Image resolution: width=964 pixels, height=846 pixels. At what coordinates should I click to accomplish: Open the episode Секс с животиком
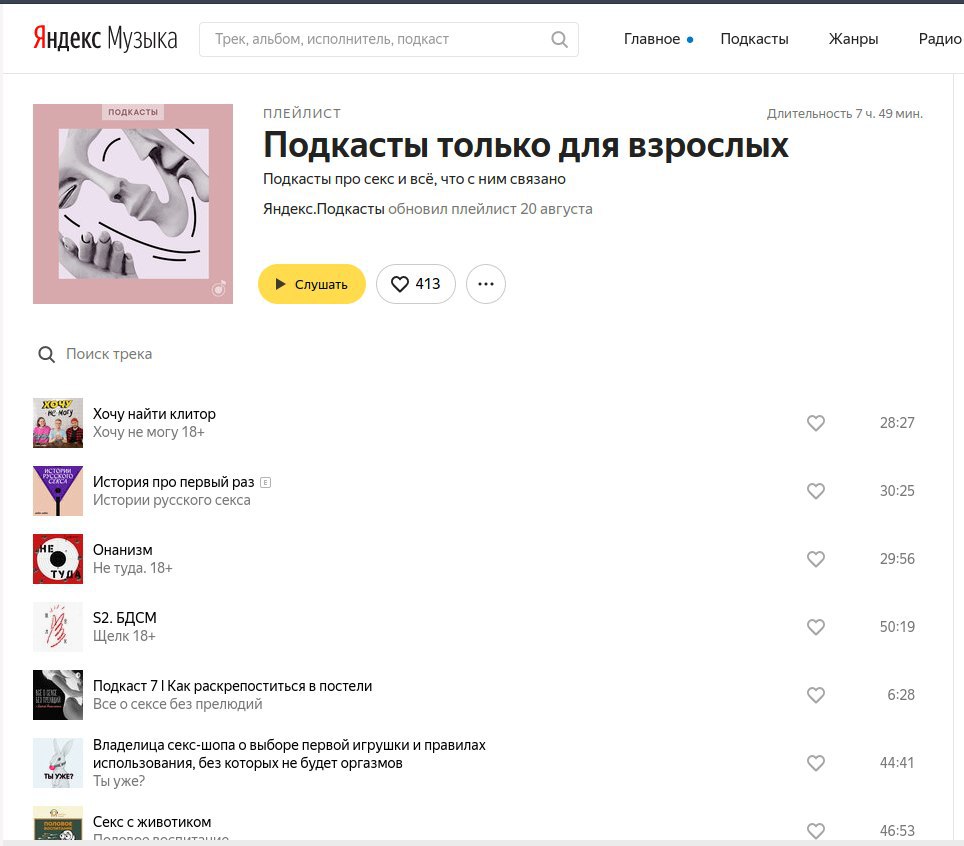152,822
